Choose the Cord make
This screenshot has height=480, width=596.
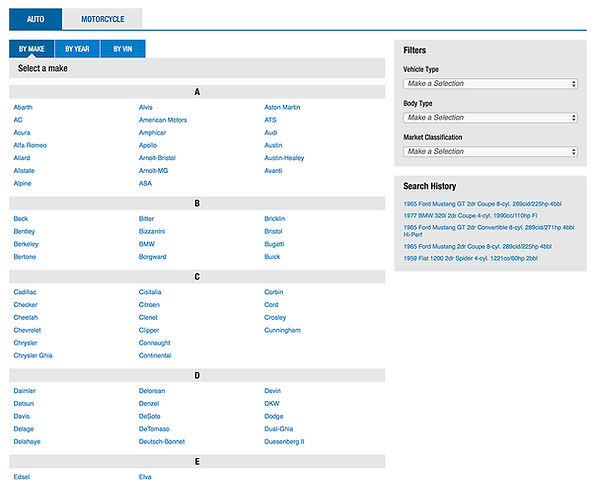pos(271,304)
